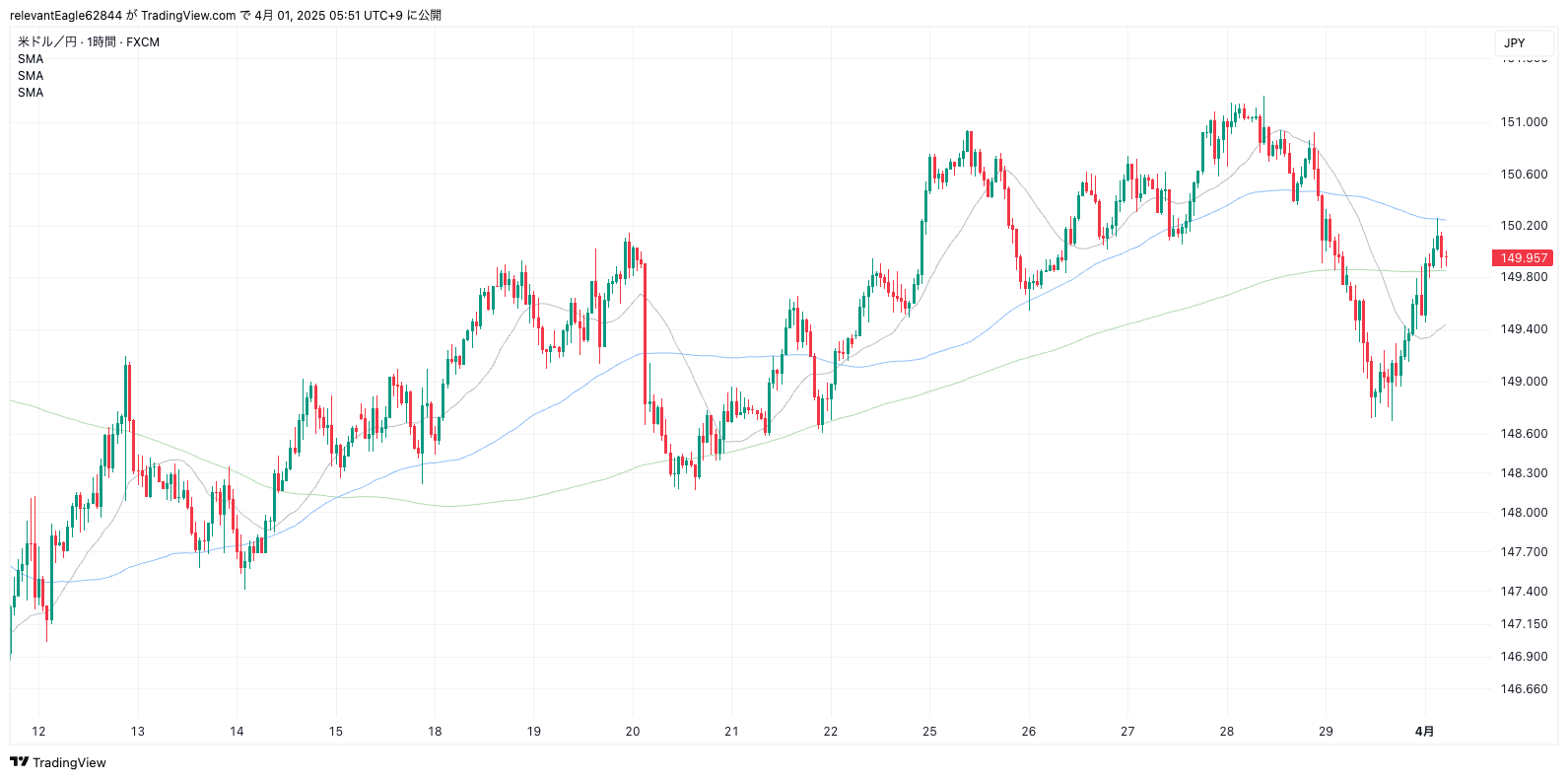Image resolution: width=1568 pixels, height=779 pixels.
Task: Click the red 149.957 current price tag
Action: [1523, 258]
